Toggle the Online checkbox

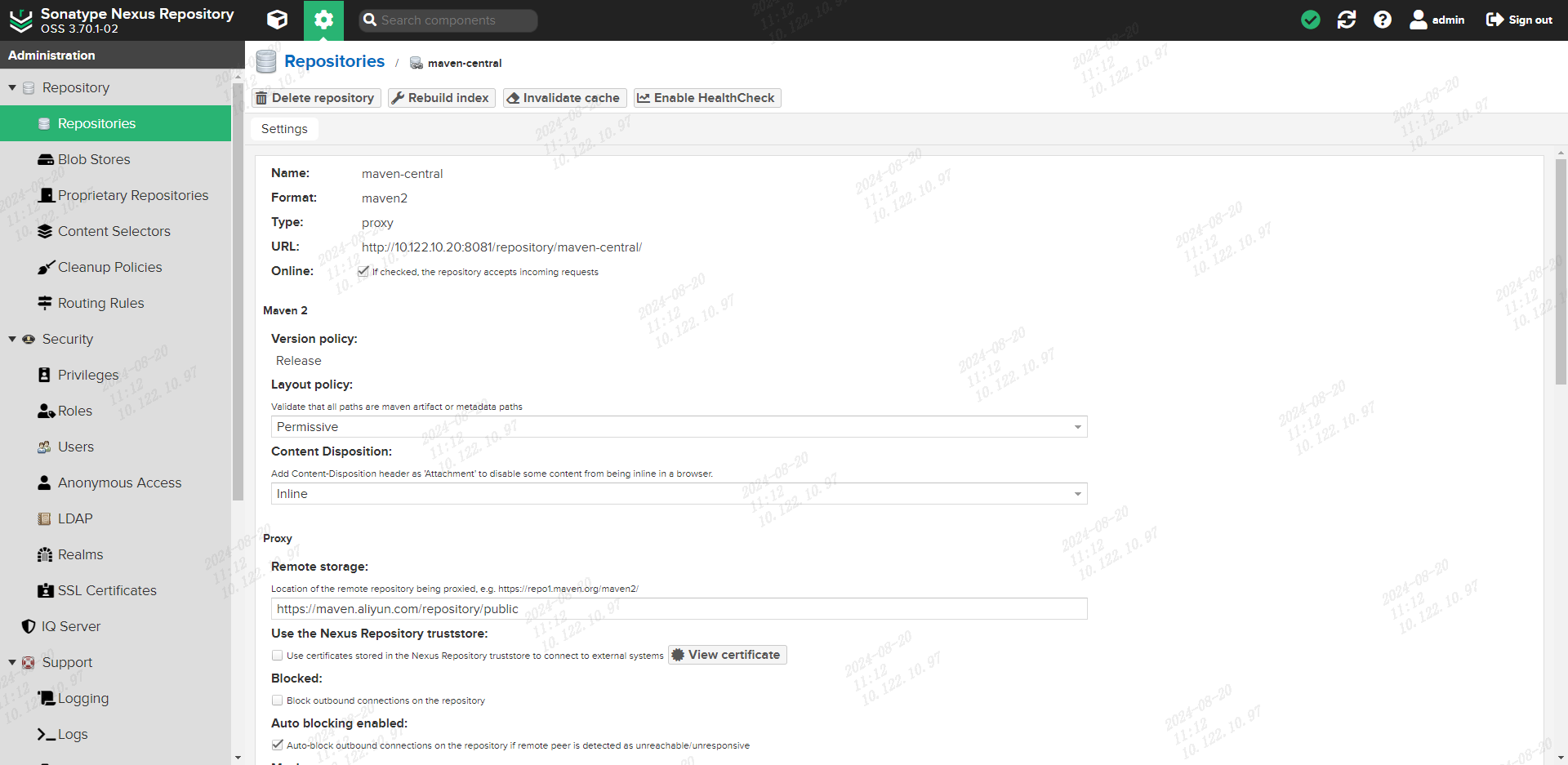(x=363, y=271)
